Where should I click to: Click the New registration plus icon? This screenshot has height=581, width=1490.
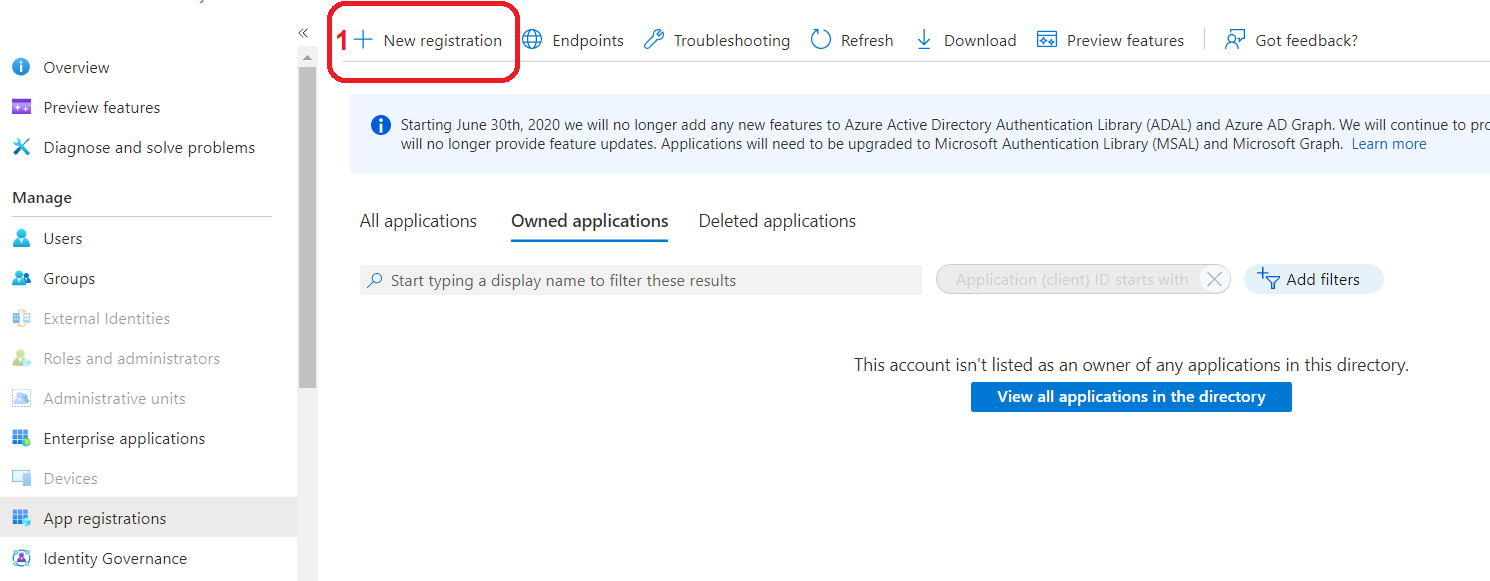363,40
